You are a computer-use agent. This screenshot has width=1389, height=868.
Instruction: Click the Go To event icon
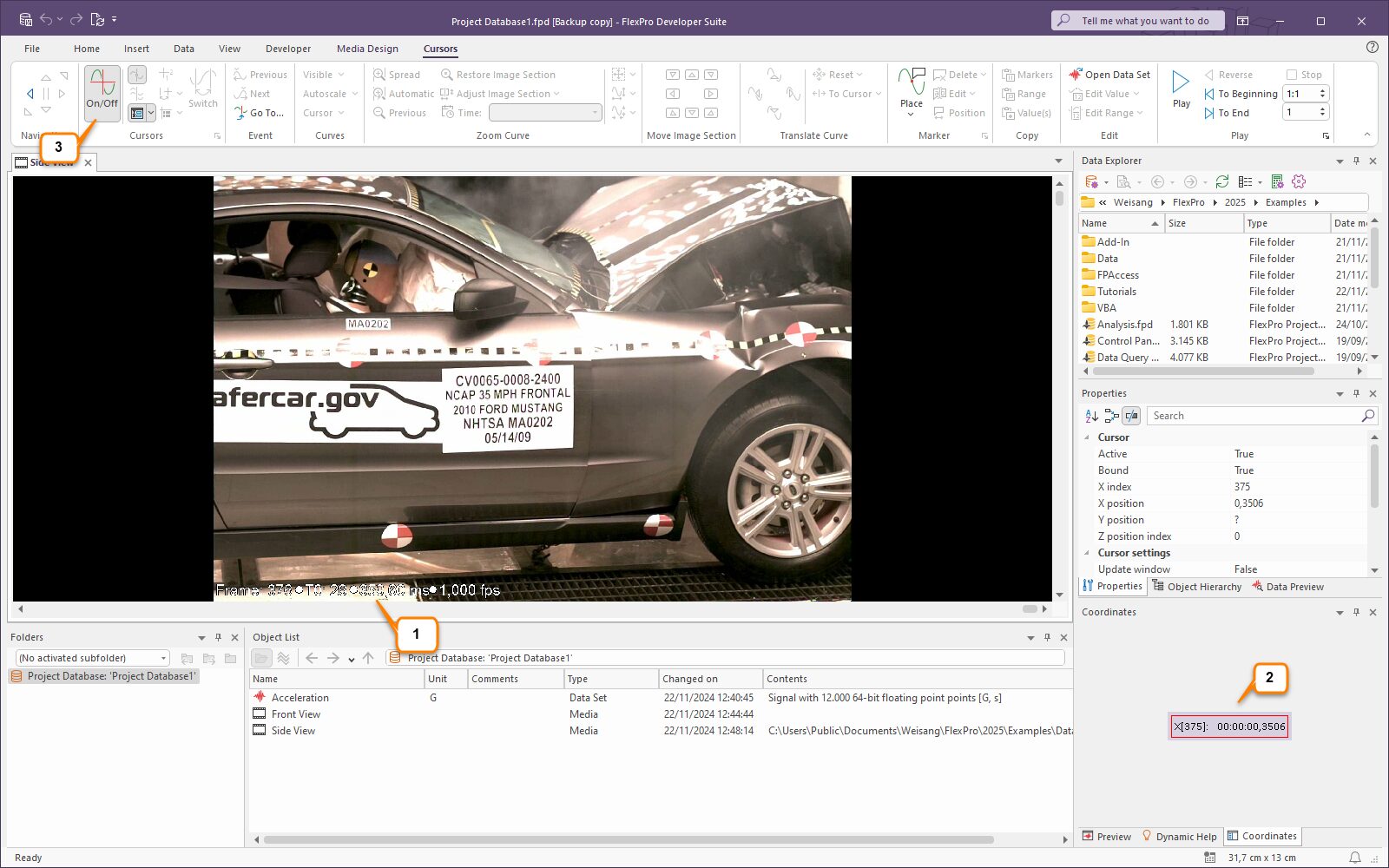240,113
